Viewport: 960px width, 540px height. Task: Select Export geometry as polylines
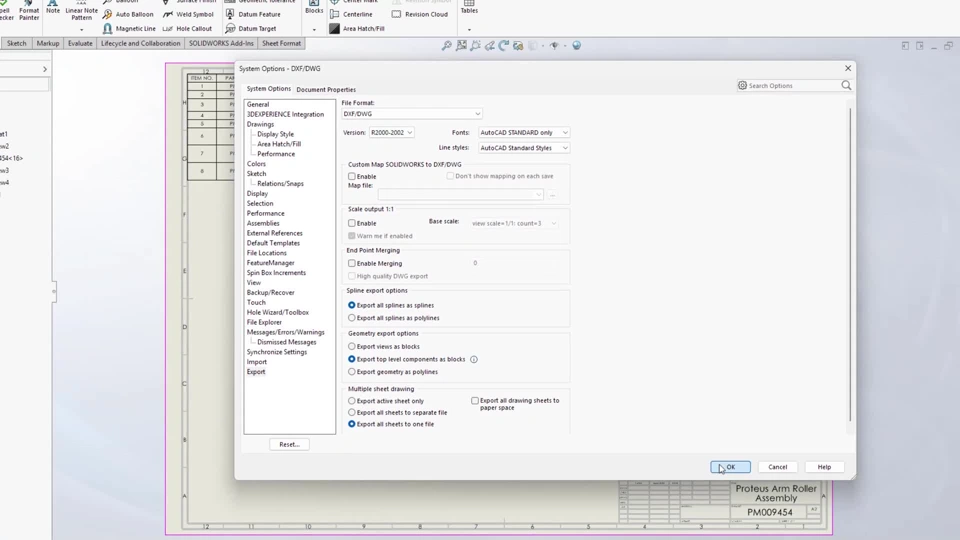click(351, 372)
